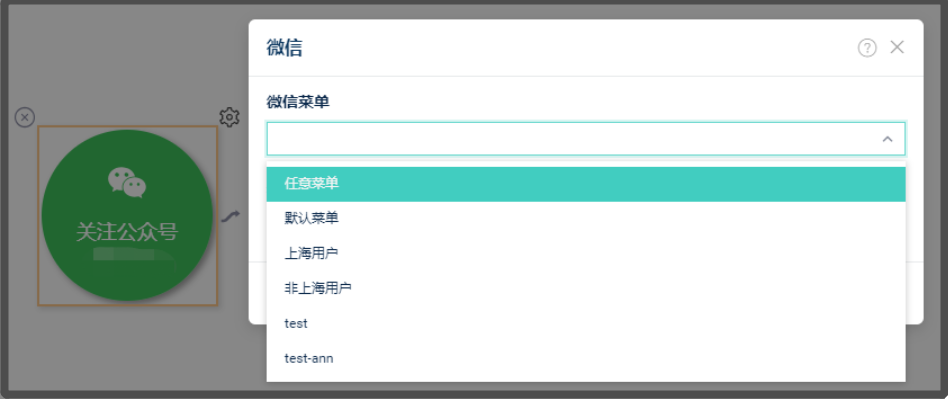The image size is (948, 399).
Task: Close the 微信 dialog
Action: click(897, 47)
